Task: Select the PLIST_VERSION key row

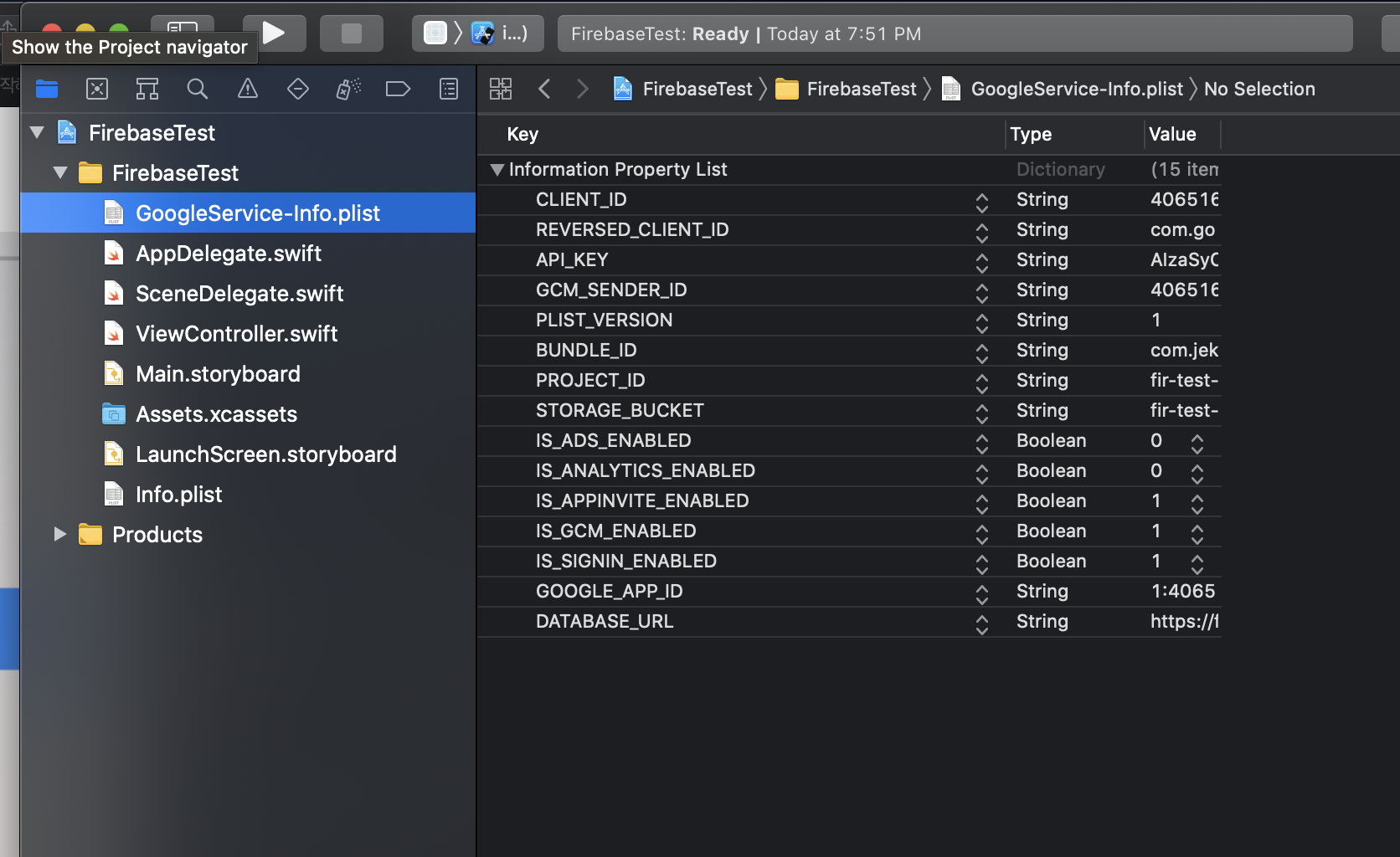Action: pos(849,320)
